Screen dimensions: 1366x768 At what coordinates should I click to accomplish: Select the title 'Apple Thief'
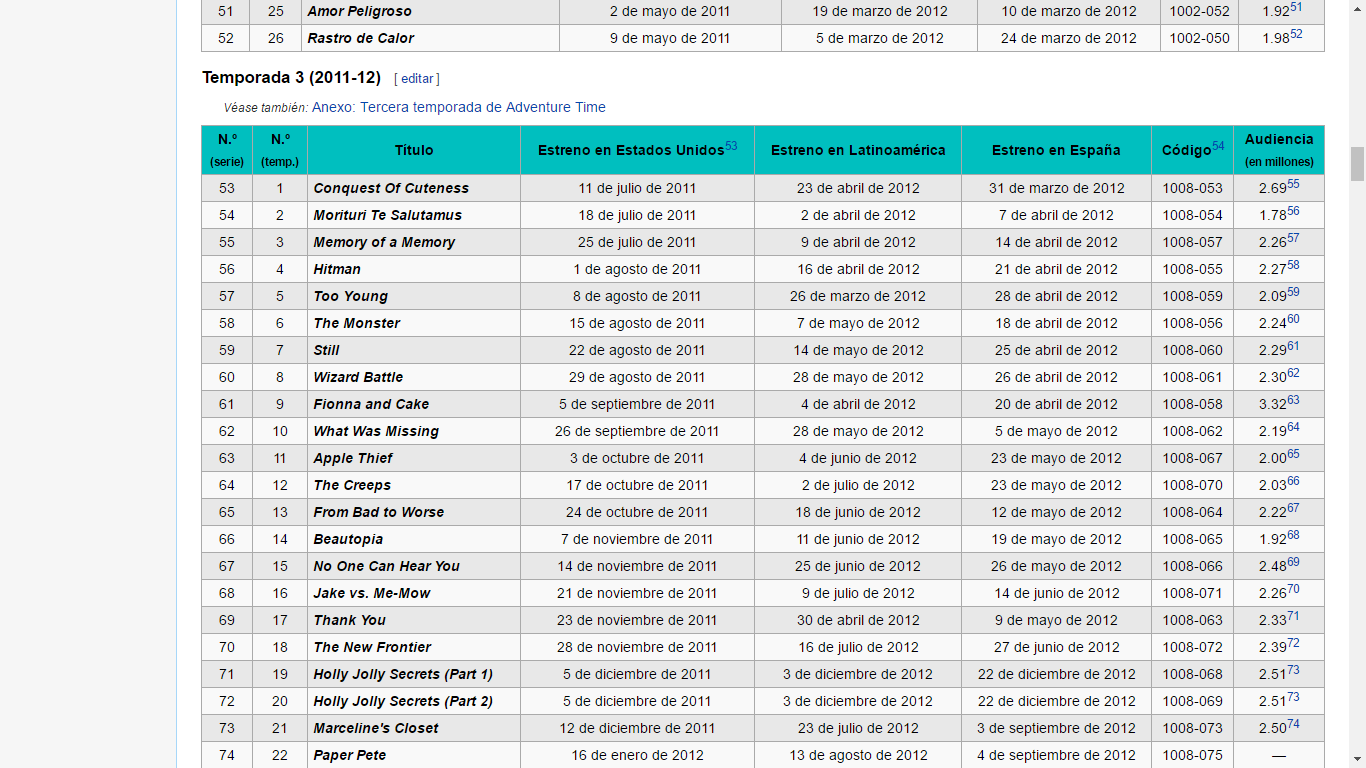click(x=353, y=458)
